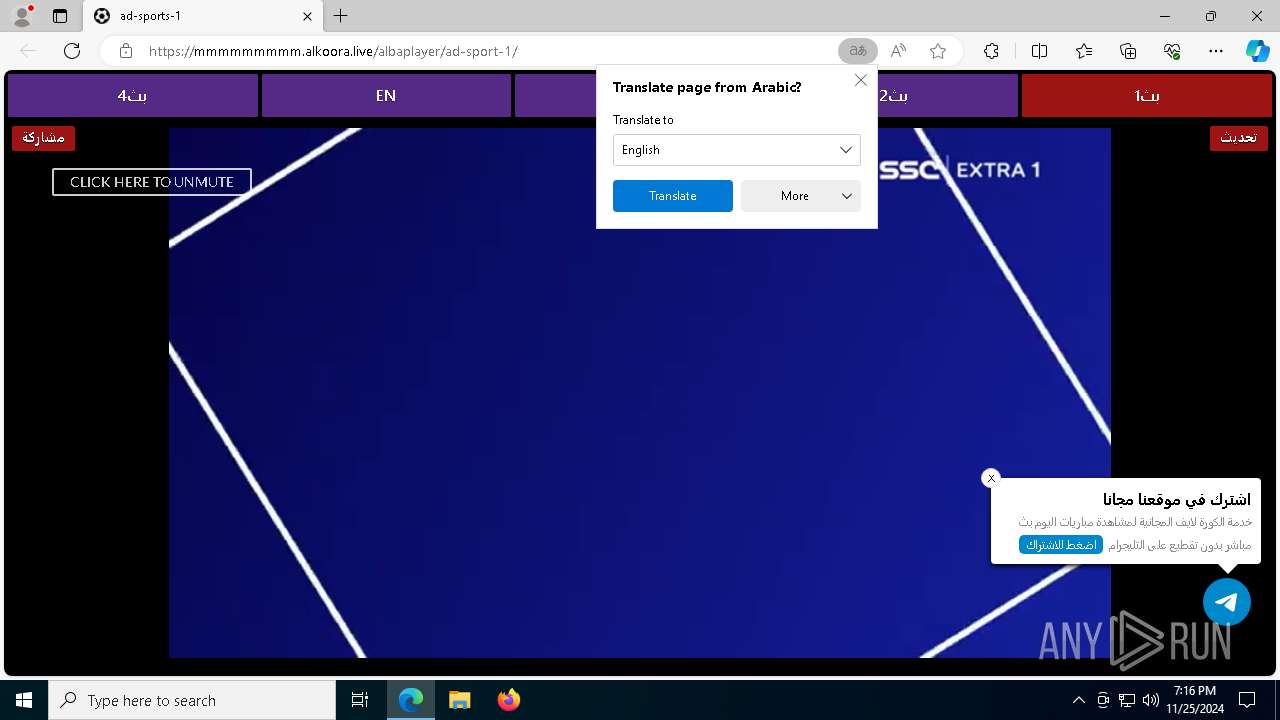The width and height of the screenshot is (1280, 720).
Task: Open the Windows Start menu
Action: click(24, 700)
